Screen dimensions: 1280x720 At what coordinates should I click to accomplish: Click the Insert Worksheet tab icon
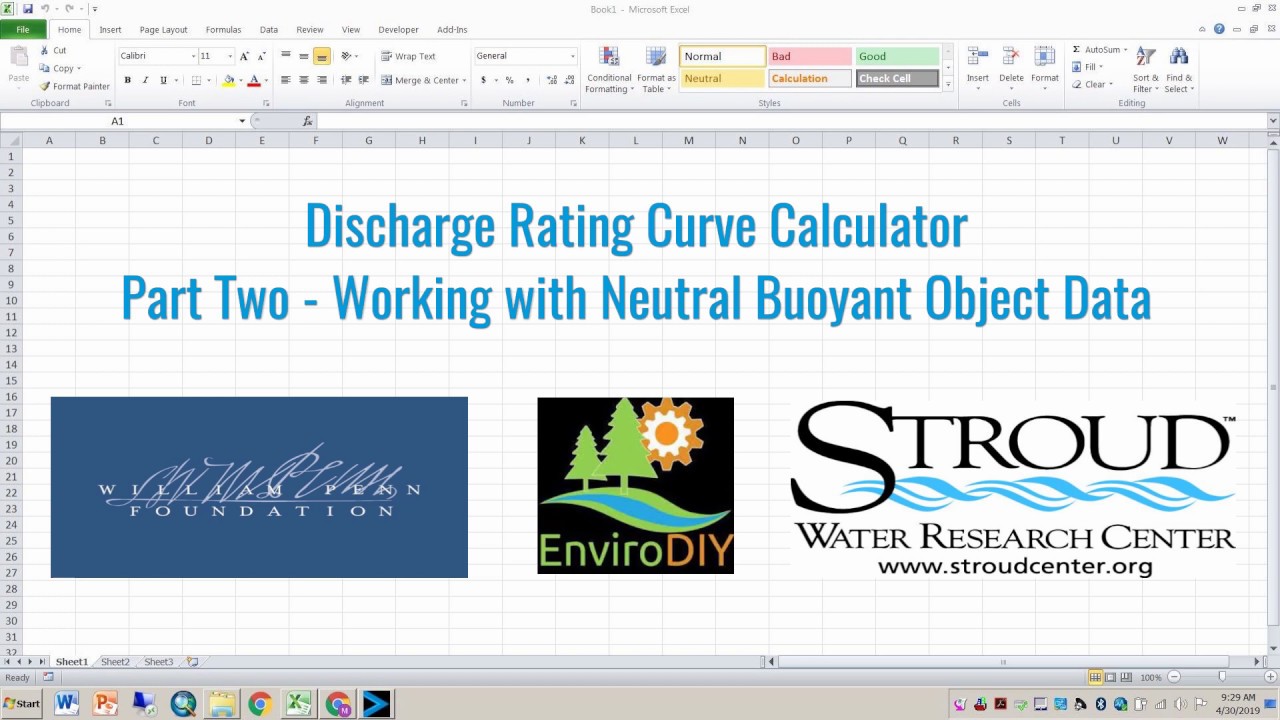pyautogui.click(x=193, y=662)
